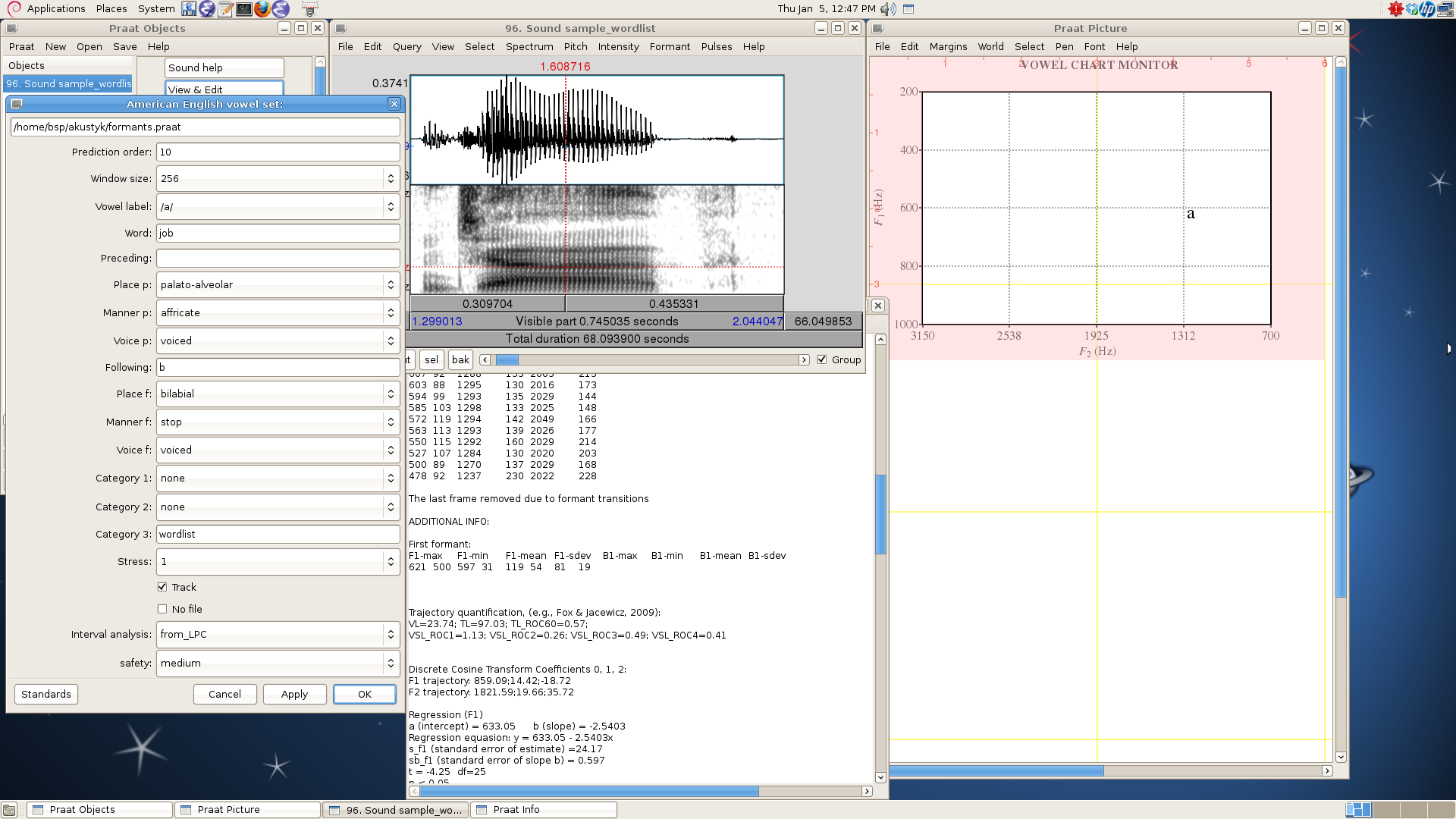Viewport: 1456px width, 819px height.
Task: Open the Voice f dropdown
Action: [278, 450]
